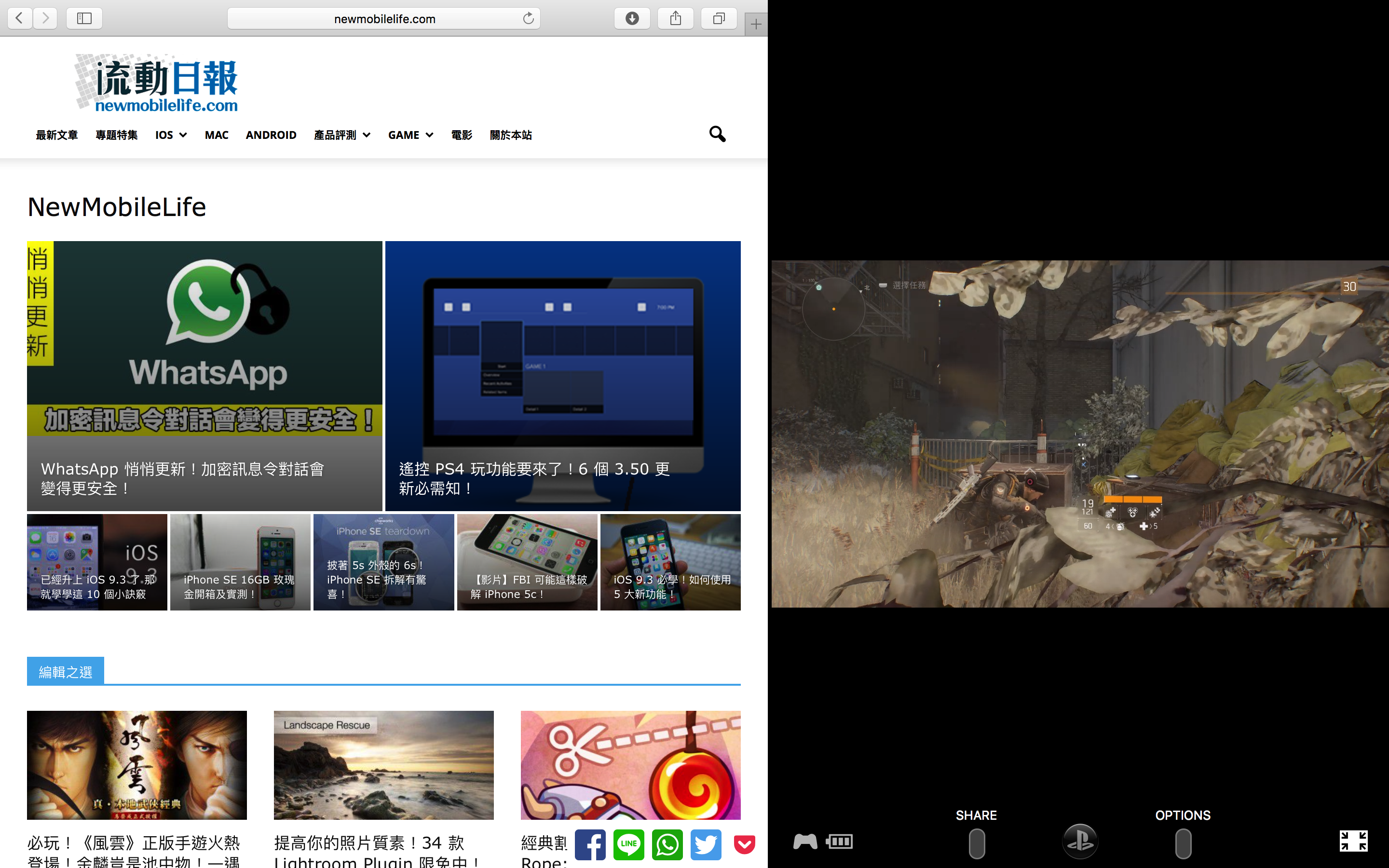Open the iPhone SE teardown article

[383, 562]
